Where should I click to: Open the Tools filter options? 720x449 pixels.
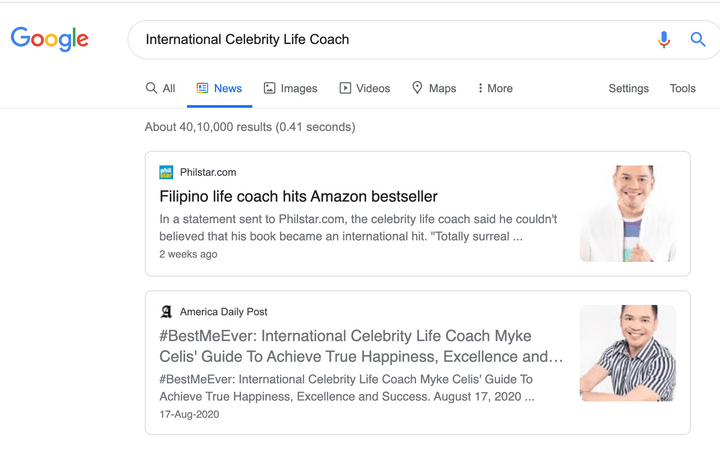point(682,88)
